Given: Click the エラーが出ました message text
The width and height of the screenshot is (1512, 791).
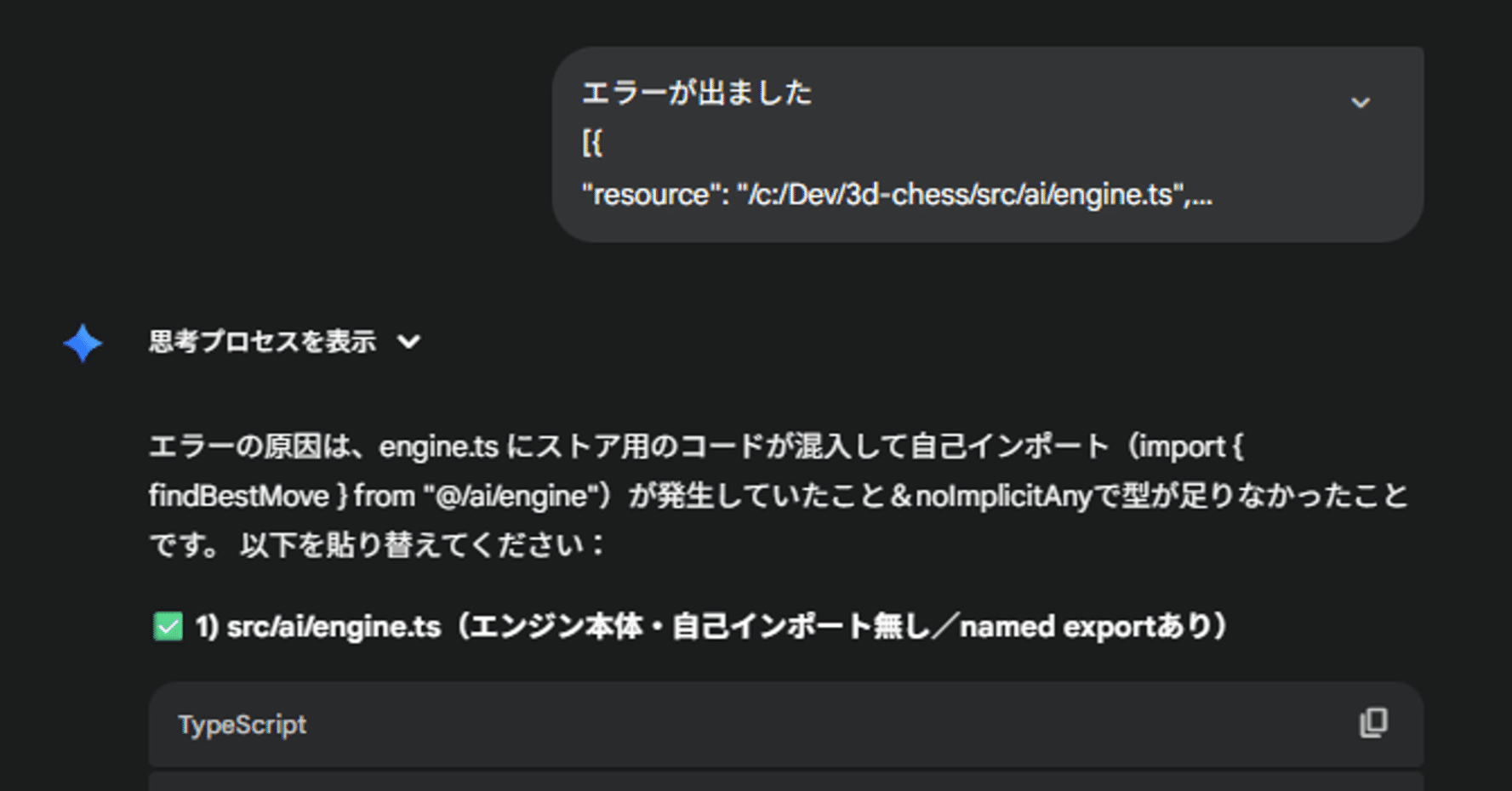Looking at the screenshot, I should [697, 93].
